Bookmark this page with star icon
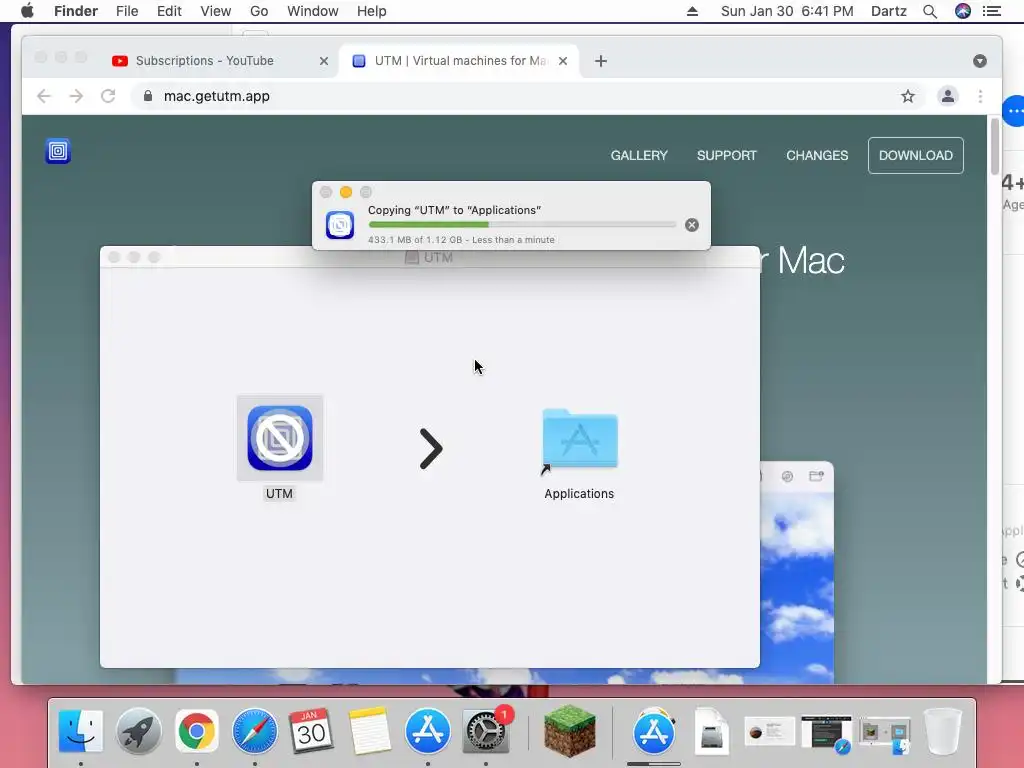This screenshot has width=1024, height=768. click(x=908, y=97)
